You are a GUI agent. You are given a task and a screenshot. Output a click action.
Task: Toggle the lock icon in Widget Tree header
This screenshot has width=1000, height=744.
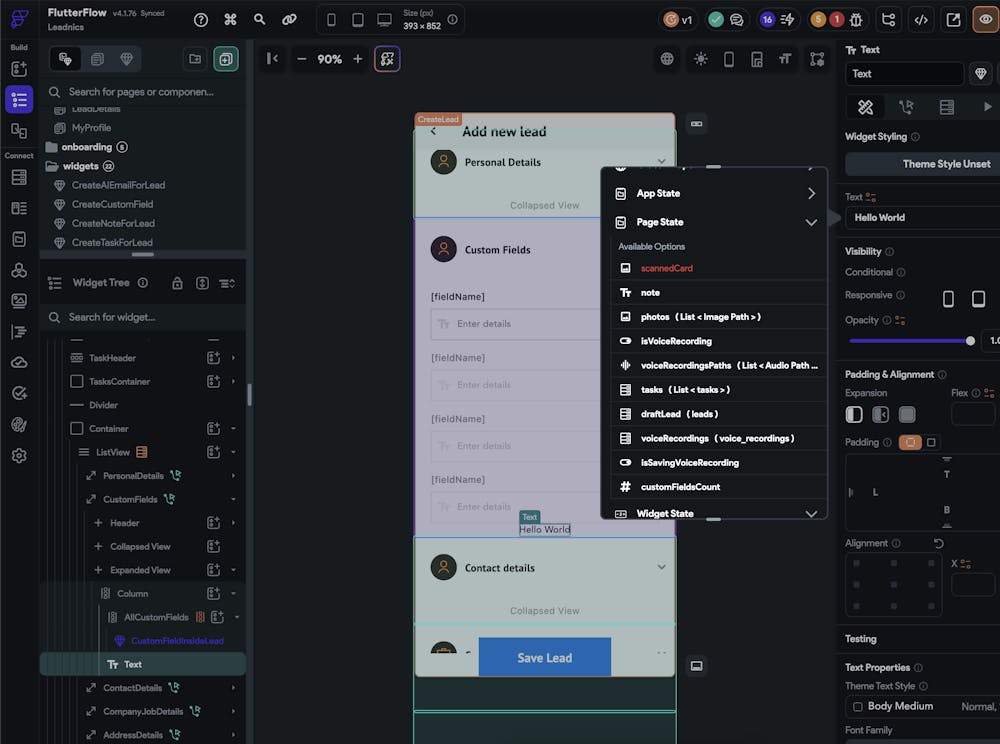[177, 283]
